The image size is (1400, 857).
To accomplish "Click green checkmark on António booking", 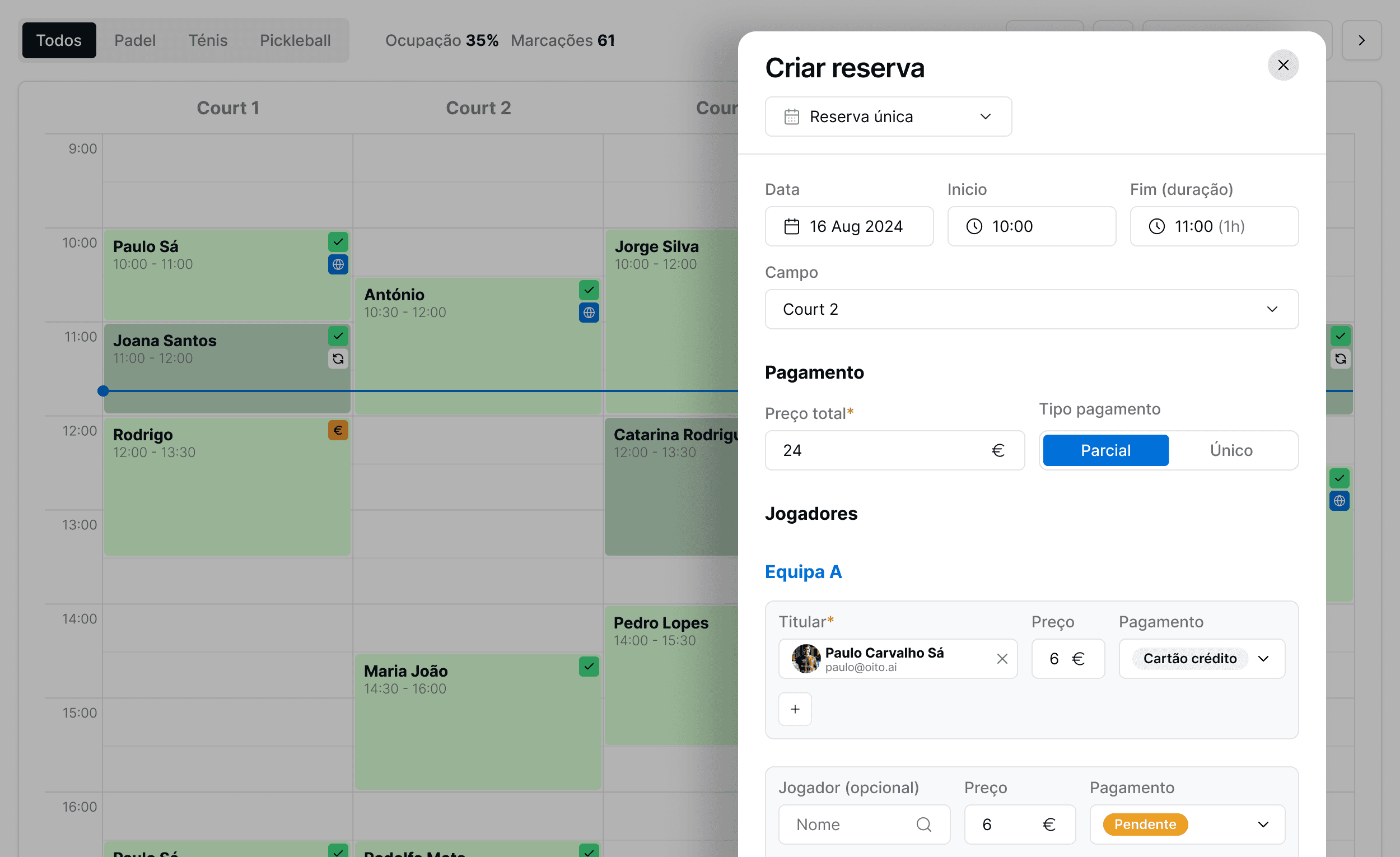I will [x=589, y=290].
